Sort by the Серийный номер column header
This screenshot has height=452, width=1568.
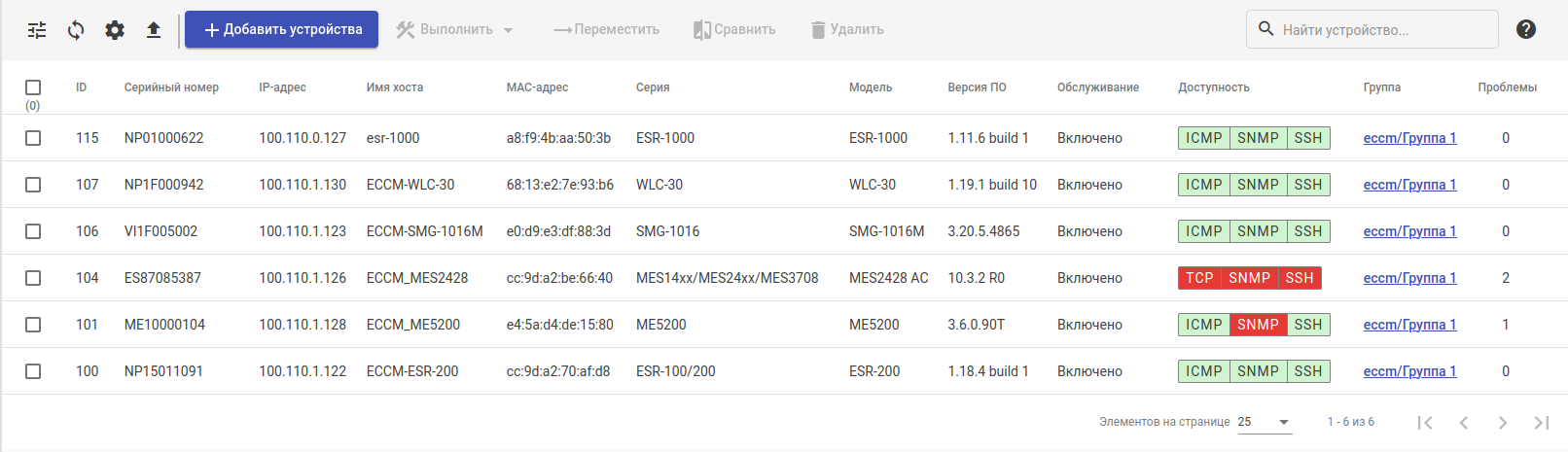(171, 87)
